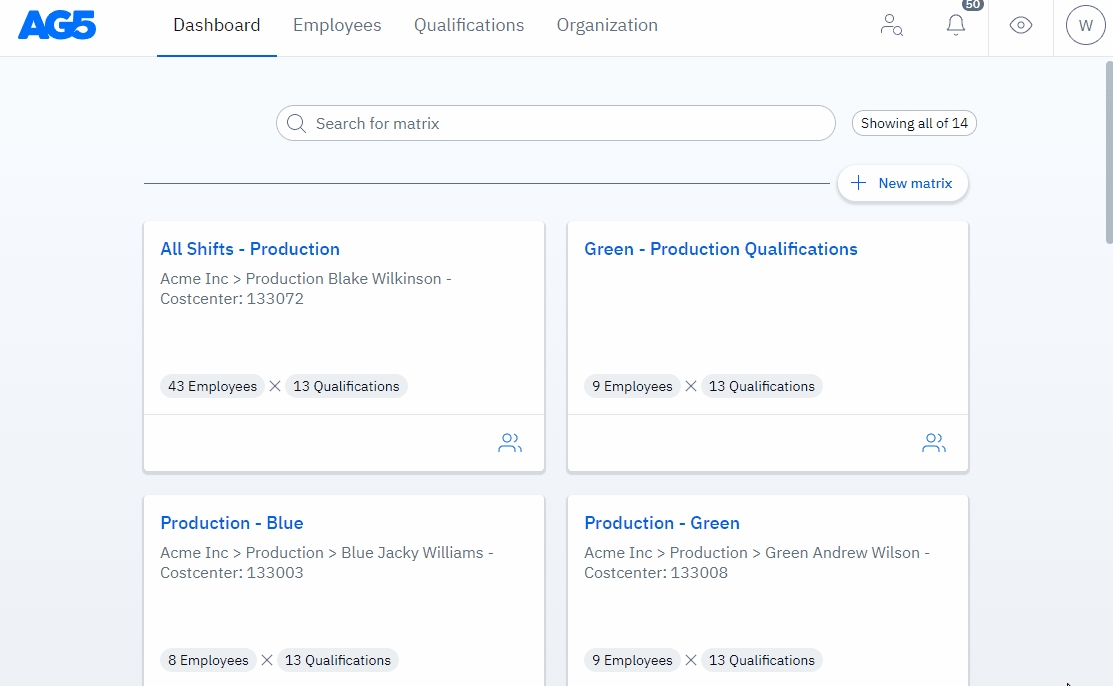Switch to the Dashboard tab
1113x686 pixels.
[216, 26]
